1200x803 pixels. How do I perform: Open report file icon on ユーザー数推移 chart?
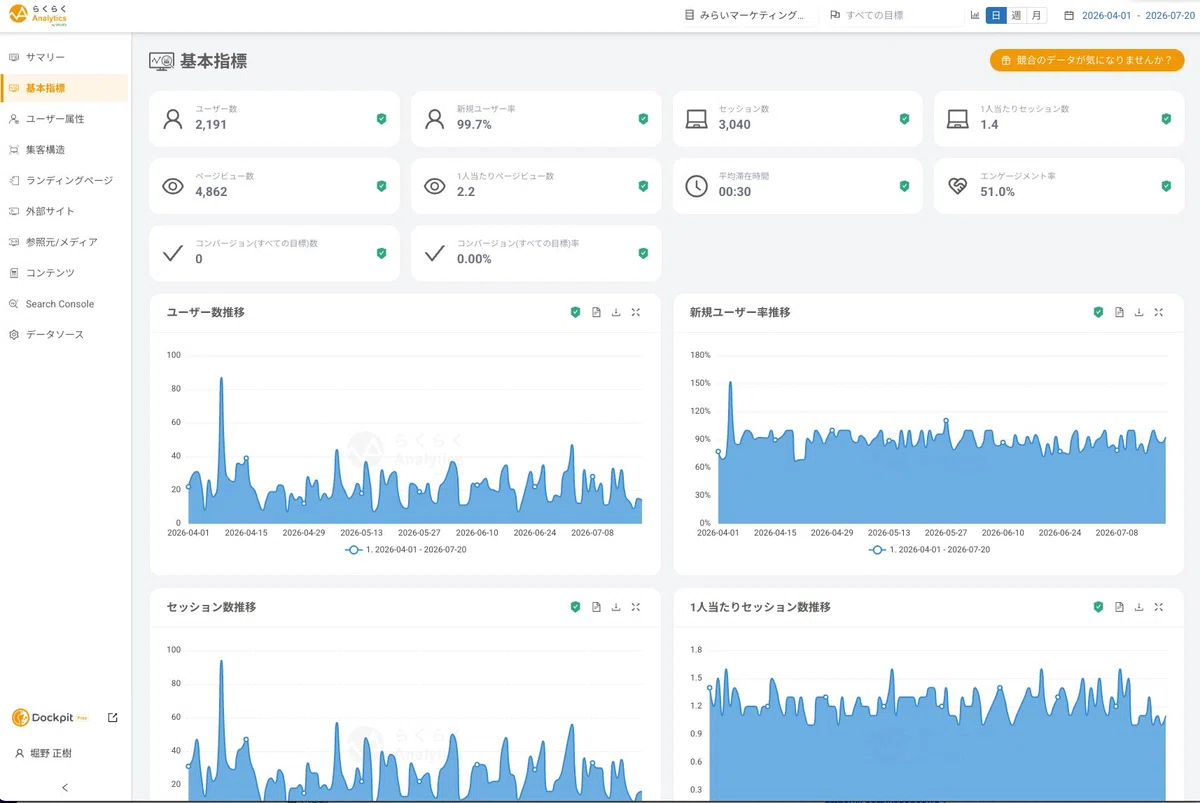click(596, 312)
